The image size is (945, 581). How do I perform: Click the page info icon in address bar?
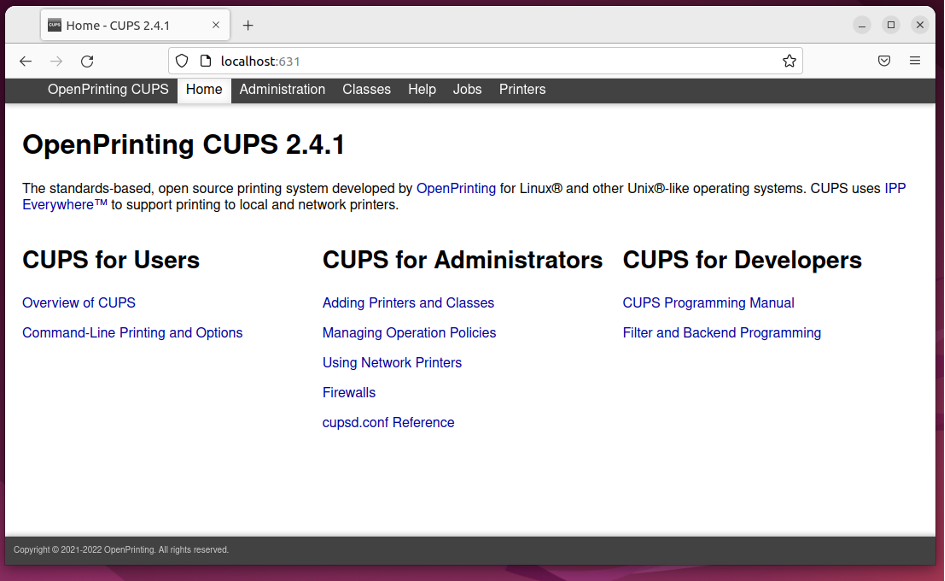[x=205, y=61]
